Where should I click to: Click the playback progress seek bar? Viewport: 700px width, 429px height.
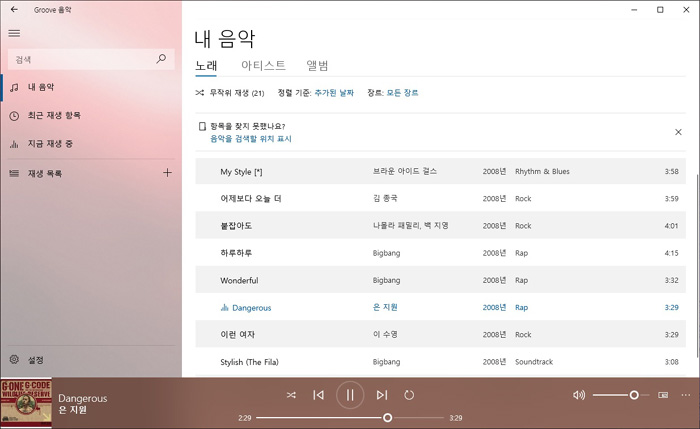pyautogui.click(x=350, y=418)
